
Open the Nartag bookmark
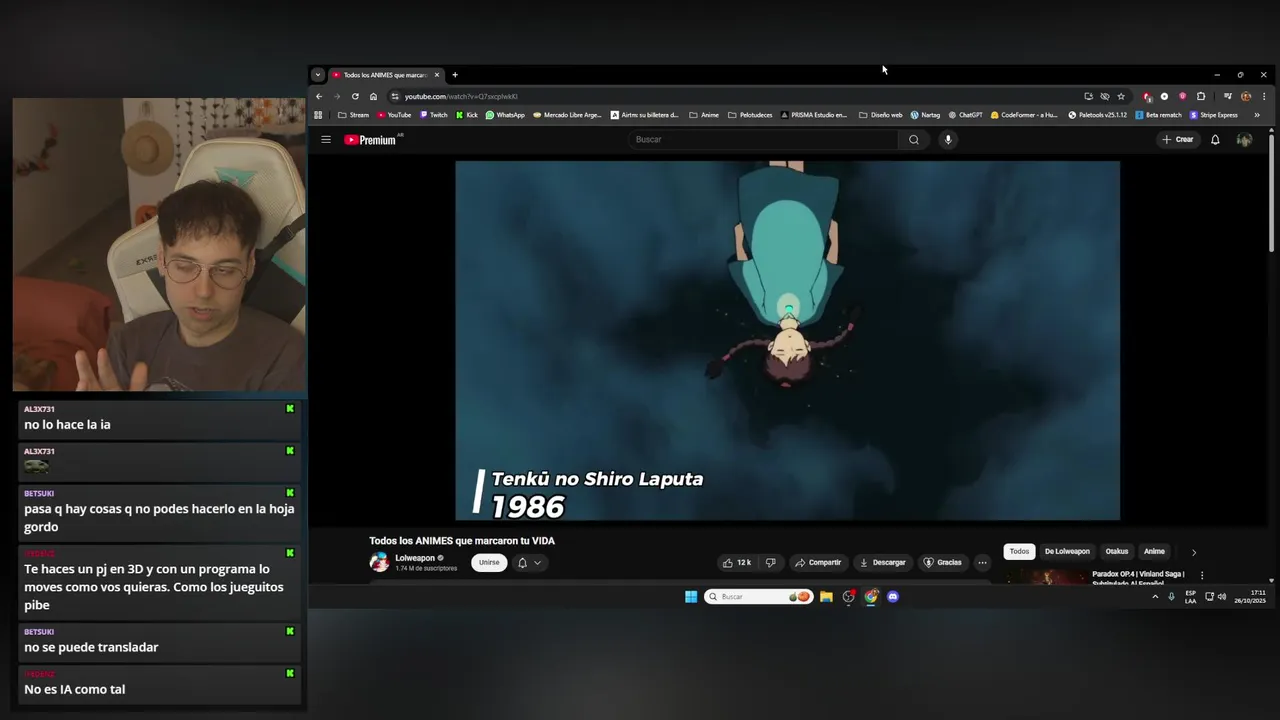(925, 115)
